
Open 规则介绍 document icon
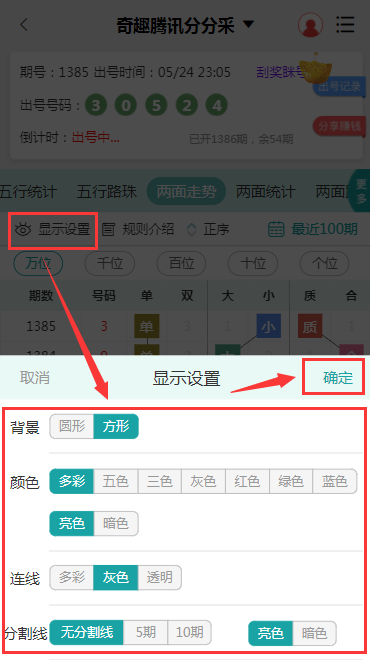[109, 230]
